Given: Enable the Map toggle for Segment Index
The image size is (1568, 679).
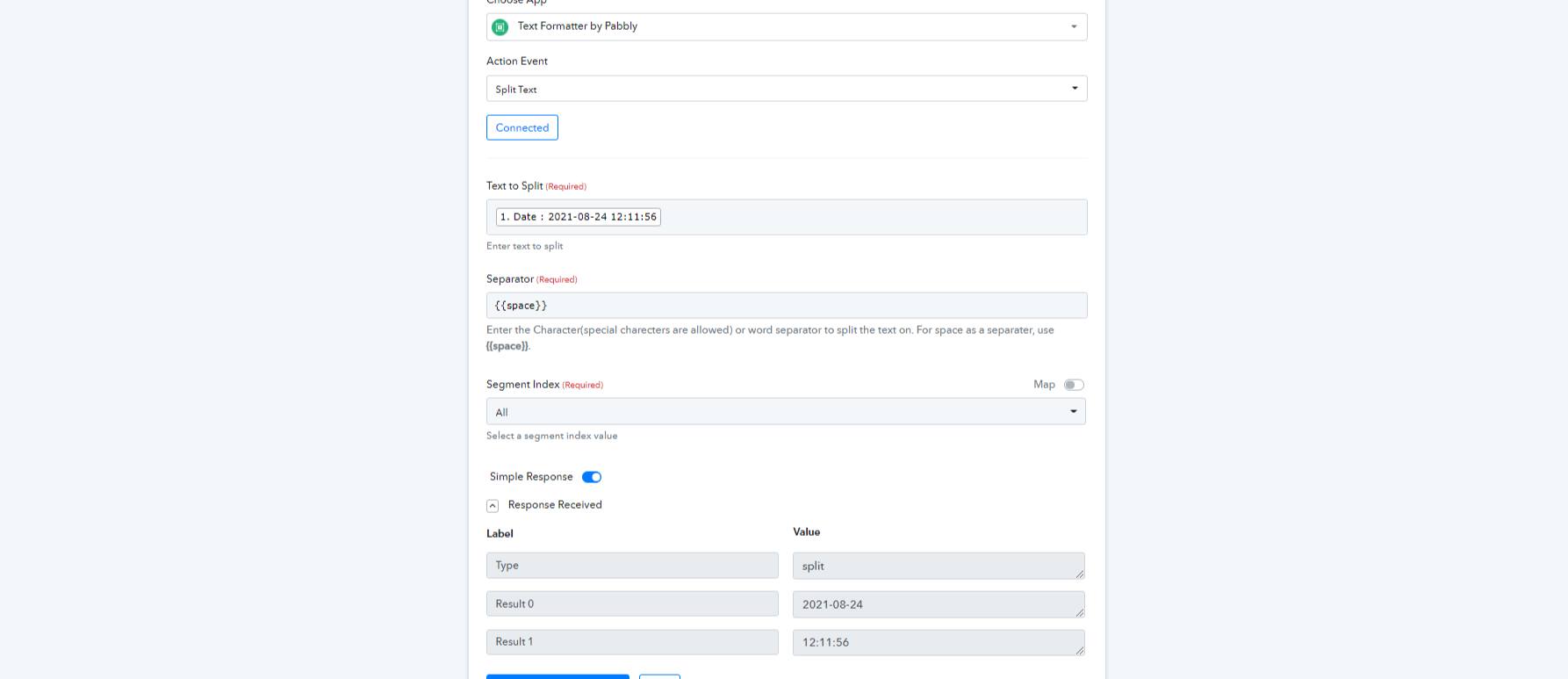Looking at the screenshot, I should pyautogui.click(x=1074, y=385).
